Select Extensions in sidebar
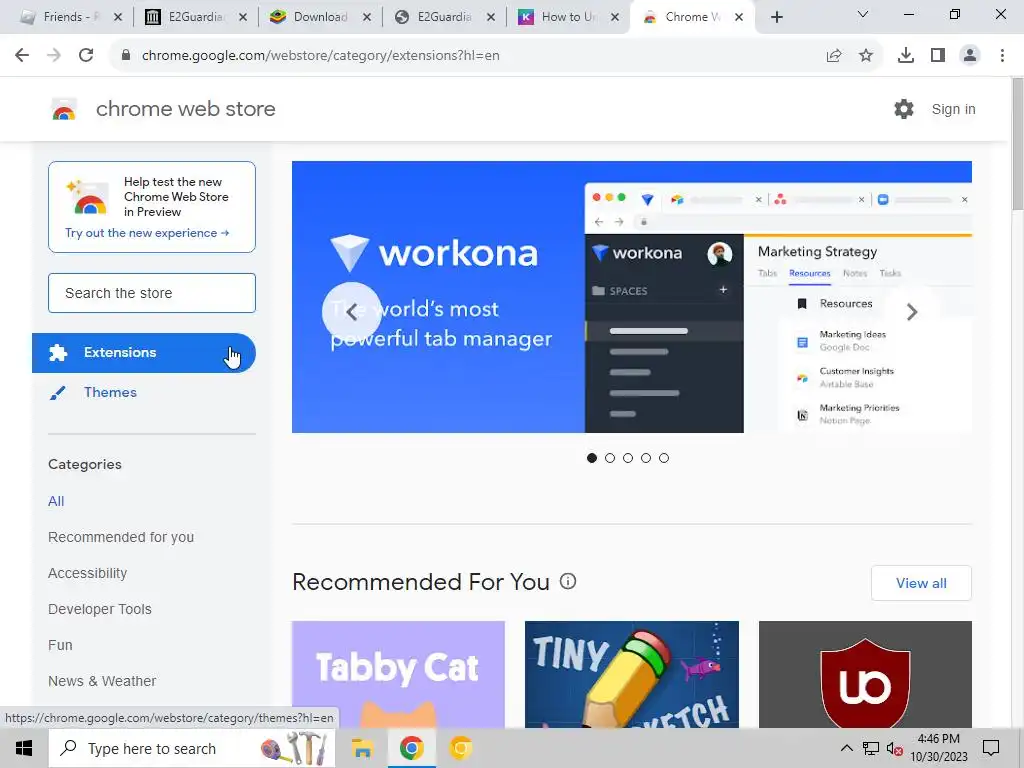This screenshot has height=768, width=1024. point(144,353)
